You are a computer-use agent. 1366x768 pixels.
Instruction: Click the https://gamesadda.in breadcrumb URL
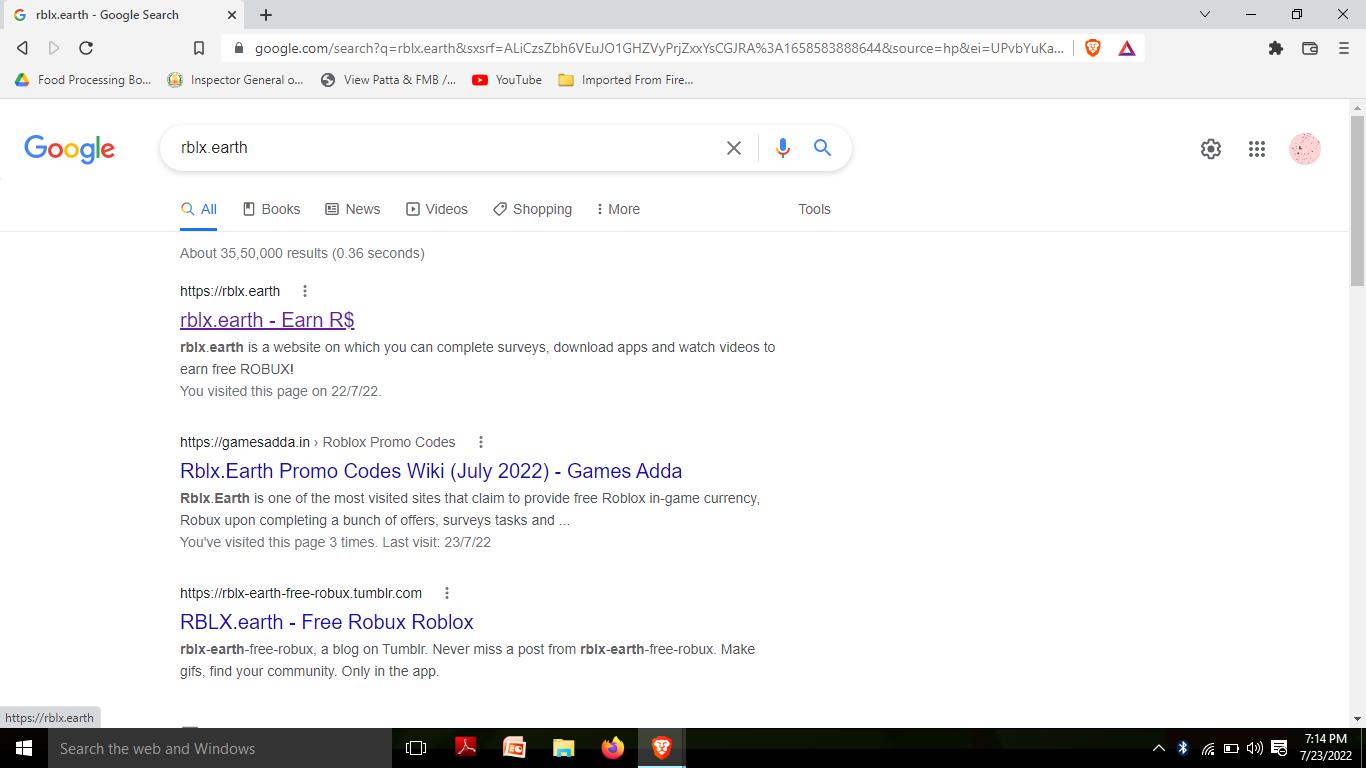(x=245, y=442)
